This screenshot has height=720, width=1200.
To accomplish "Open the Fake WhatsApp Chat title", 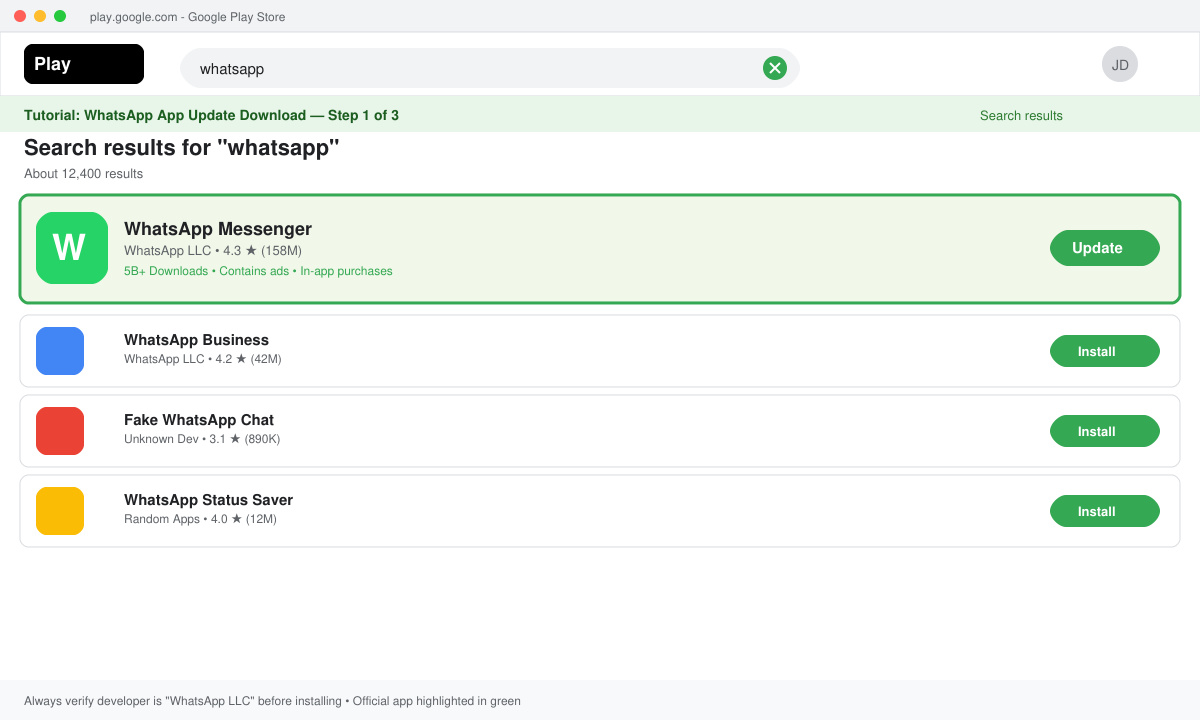I will pyautogui.click(x=199, y=420).
